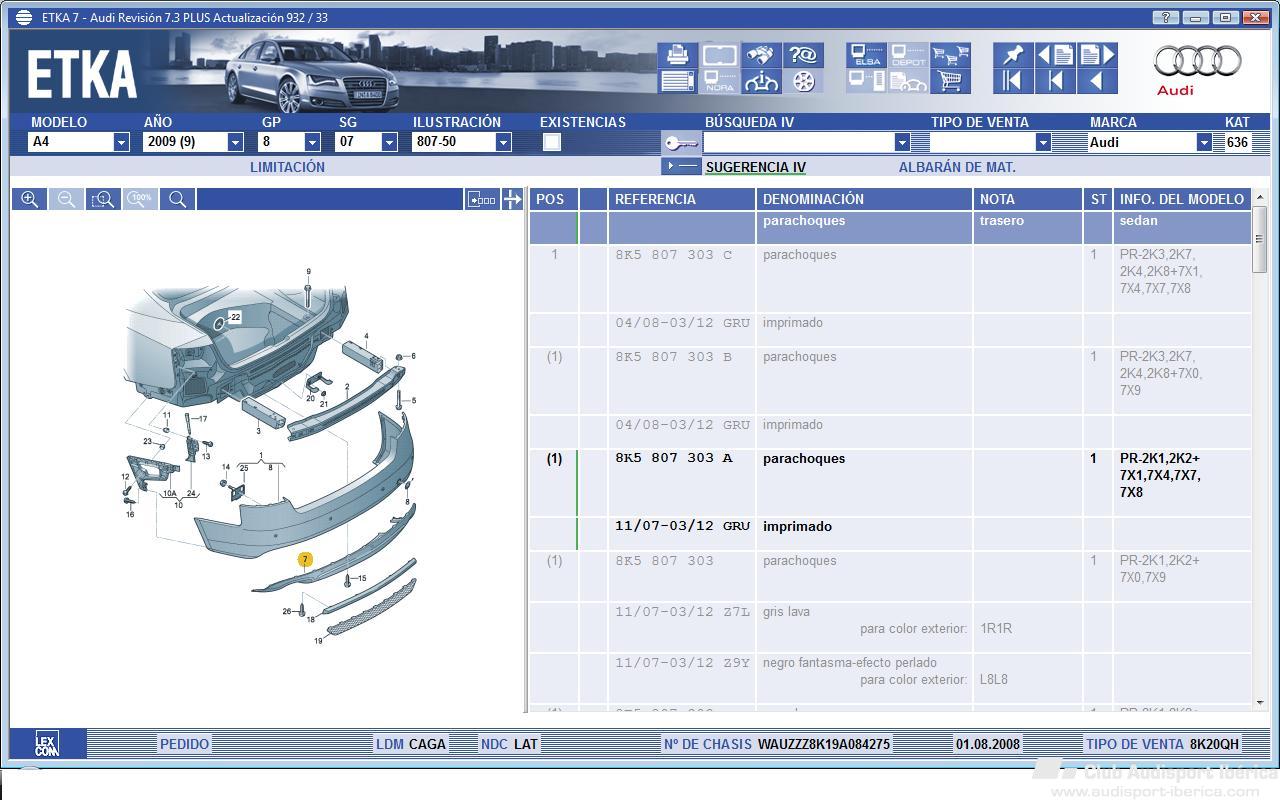Viewport: 1280px width, 800px height.
Task: Go to previous page document icon
Action: pyautogui.click(x=1055, y=55)
